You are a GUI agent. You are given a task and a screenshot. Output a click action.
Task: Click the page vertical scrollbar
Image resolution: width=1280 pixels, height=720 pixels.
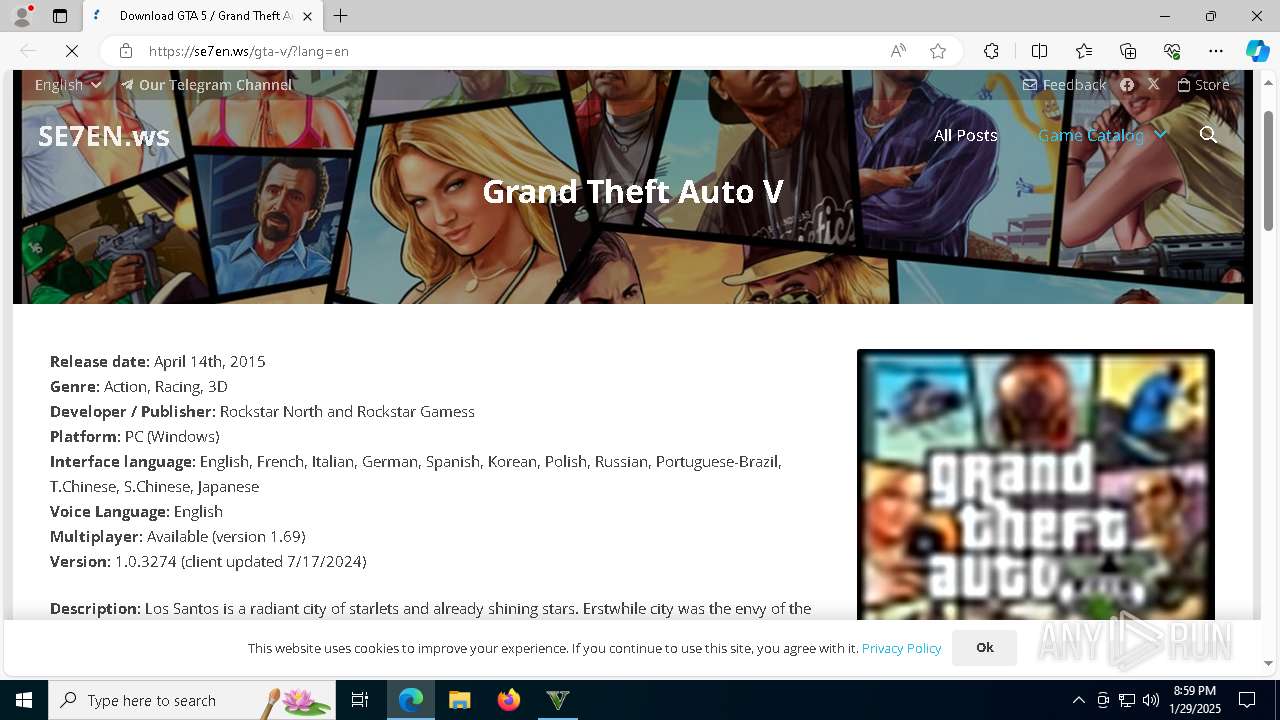click(1268, 170)
